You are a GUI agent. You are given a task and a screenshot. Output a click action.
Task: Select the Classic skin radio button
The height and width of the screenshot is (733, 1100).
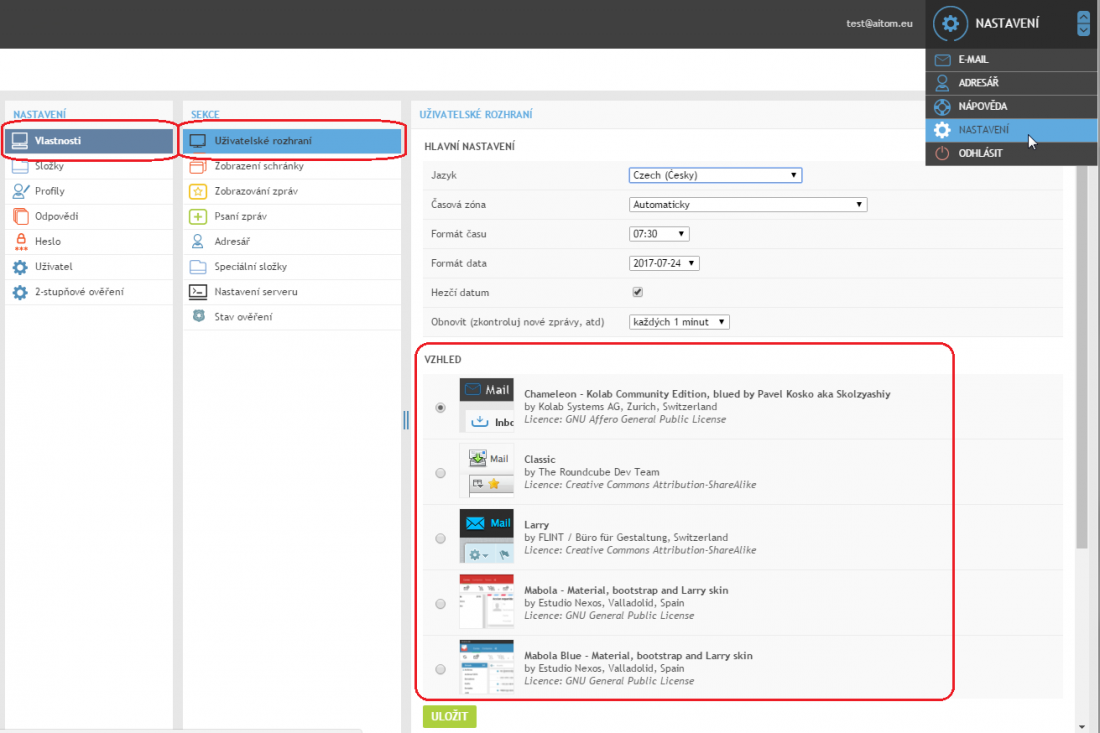[x=441, y=473]
